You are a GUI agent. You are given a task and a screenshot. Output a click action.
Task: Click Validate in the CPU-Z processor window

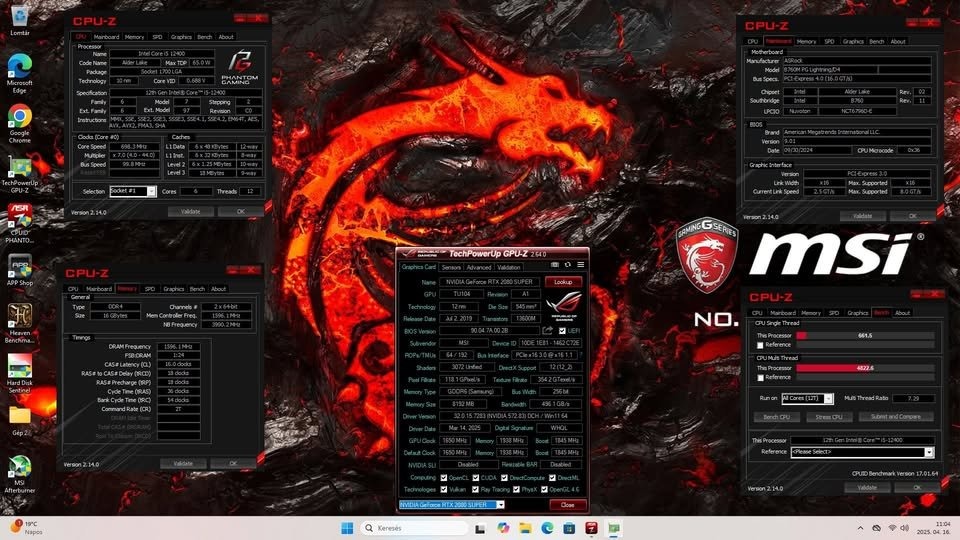tap(190, 211)
